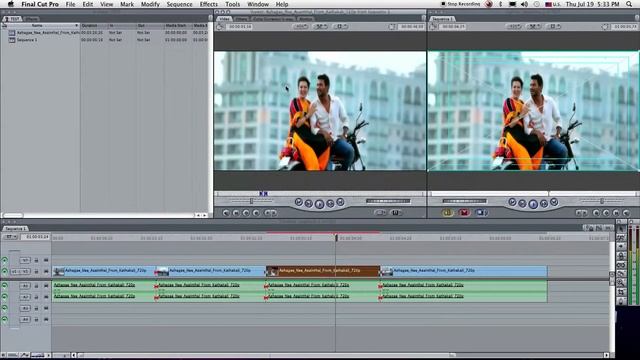
Task: Click the Viewer play button
Action: tap(319, 204)
